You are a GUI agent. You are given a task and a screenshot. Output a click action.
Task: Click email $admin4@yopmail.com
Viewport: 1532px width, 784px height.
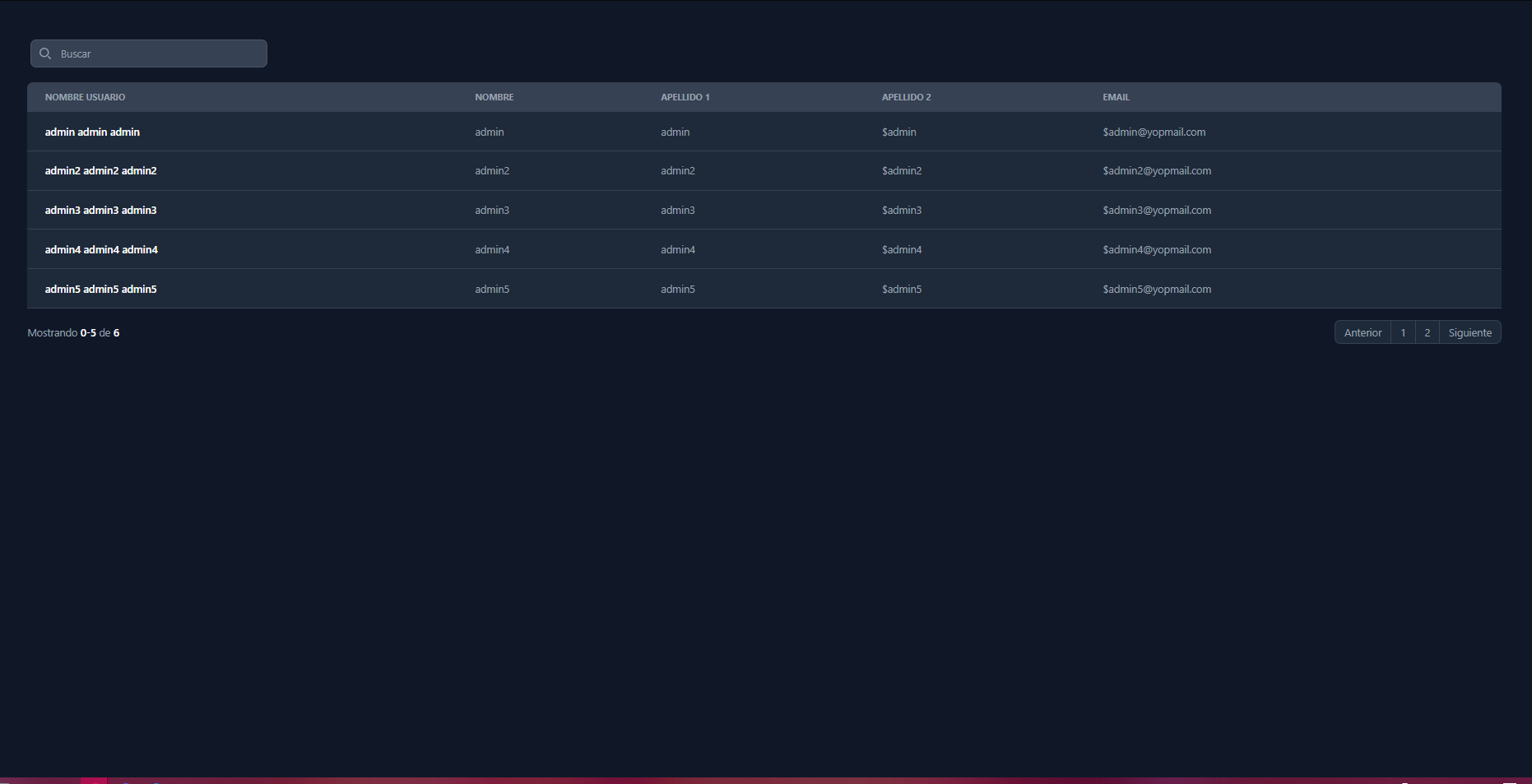(1157, 249)
